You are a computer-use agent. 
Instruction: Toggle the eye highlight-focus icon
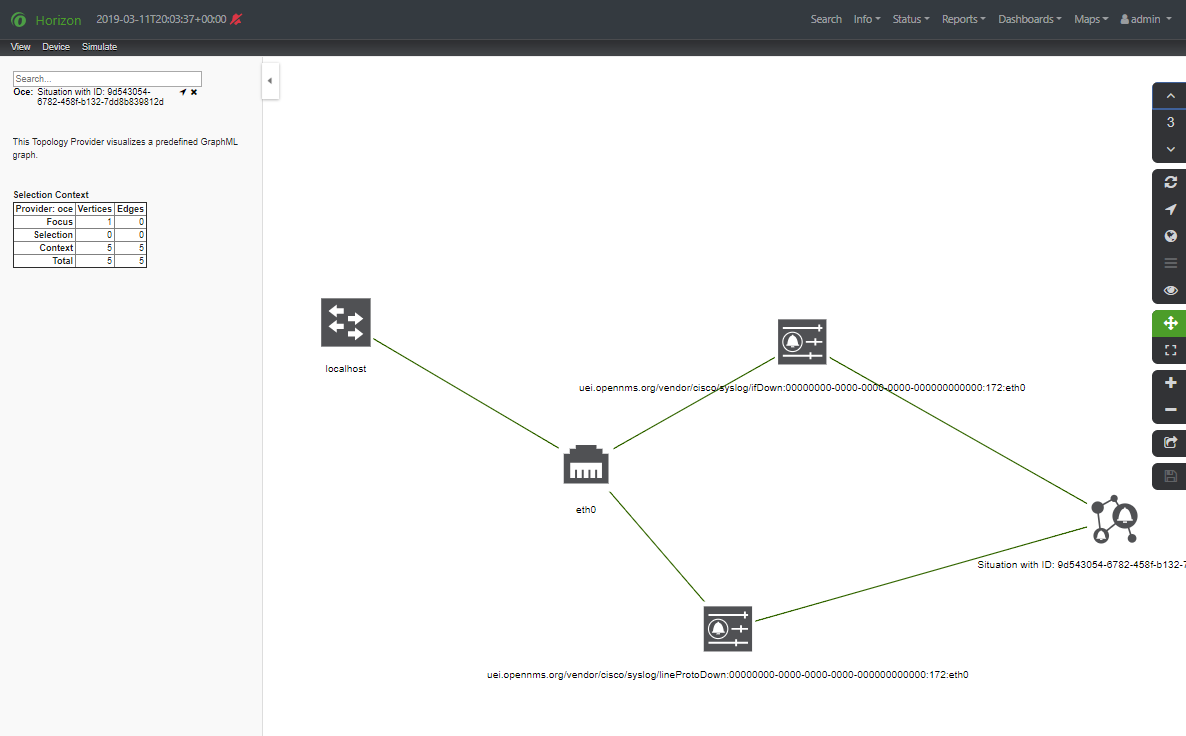click(x=1169, y=290)
